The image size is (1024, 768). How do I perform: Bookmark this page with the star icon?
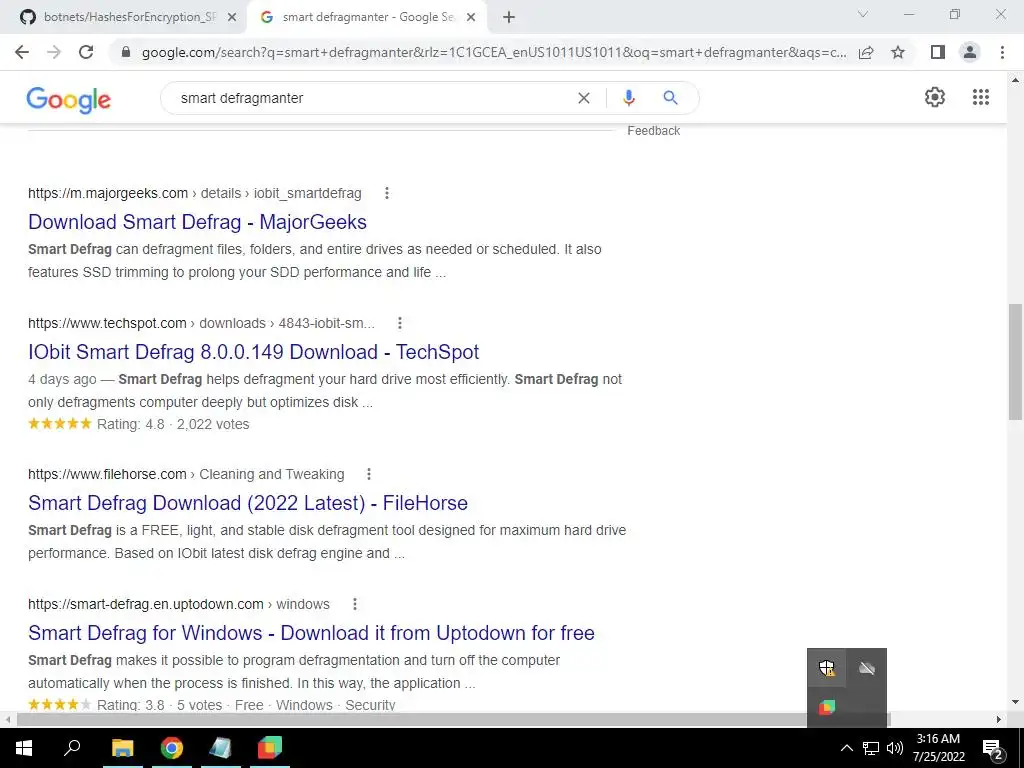[898, 52]
